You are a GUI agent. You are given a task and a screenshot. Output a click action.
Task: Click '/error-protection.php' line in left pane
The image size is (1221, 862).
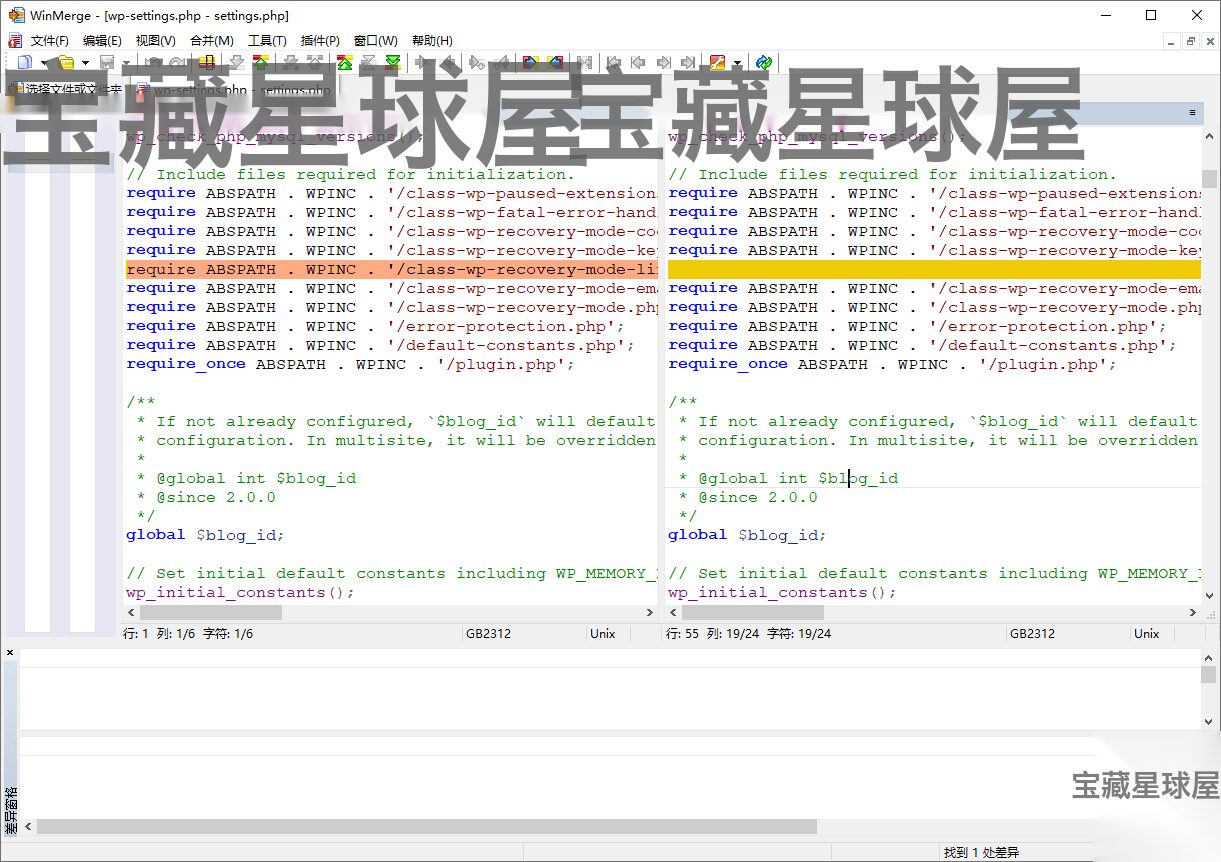tap(375, 326)
